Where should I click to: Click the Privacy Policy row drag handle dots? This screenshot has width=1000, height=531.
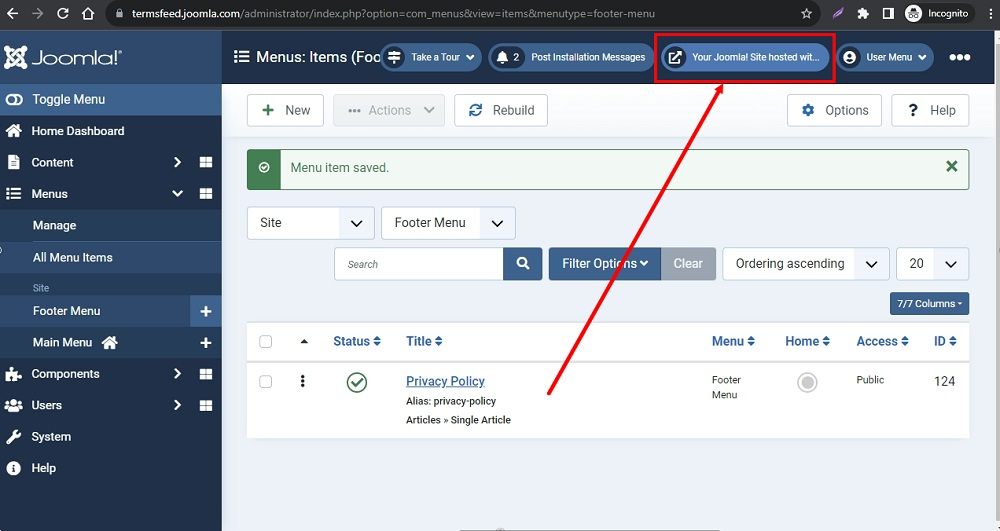[x=302, y=381]
